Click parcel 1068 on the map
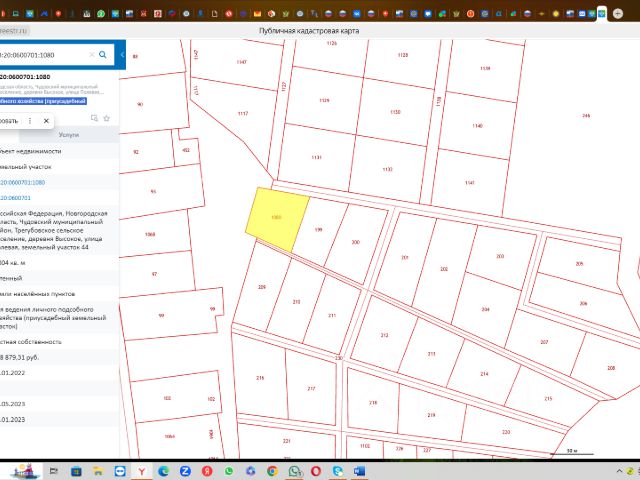Viewport: 640px width, 480px height. [x=150, y=234]
